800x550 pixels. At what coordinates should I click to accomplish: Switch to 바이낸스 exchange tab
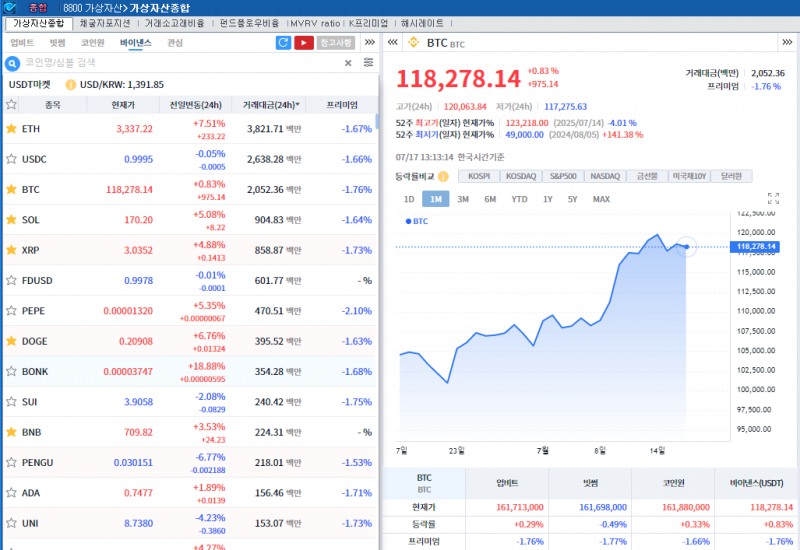[x=136, y=43]
